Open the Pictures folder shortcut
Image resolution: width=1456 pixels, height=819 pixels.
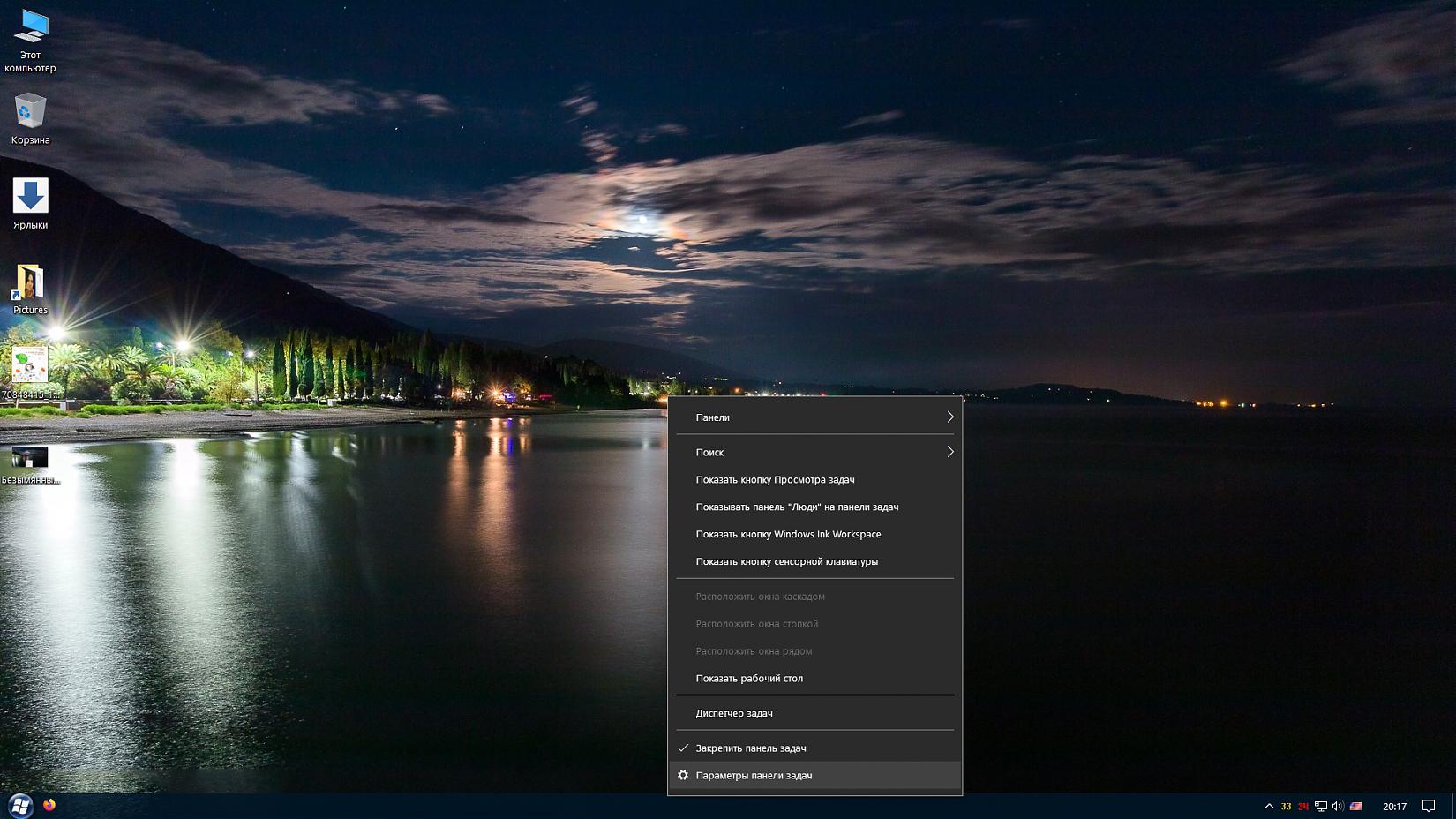[x=30, y=282]
